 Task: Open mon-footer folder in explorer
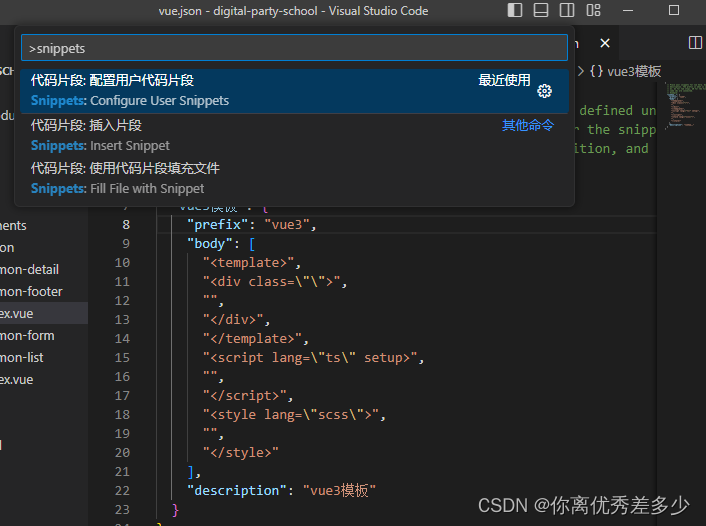pyautogui.click(x=31, y=291)
